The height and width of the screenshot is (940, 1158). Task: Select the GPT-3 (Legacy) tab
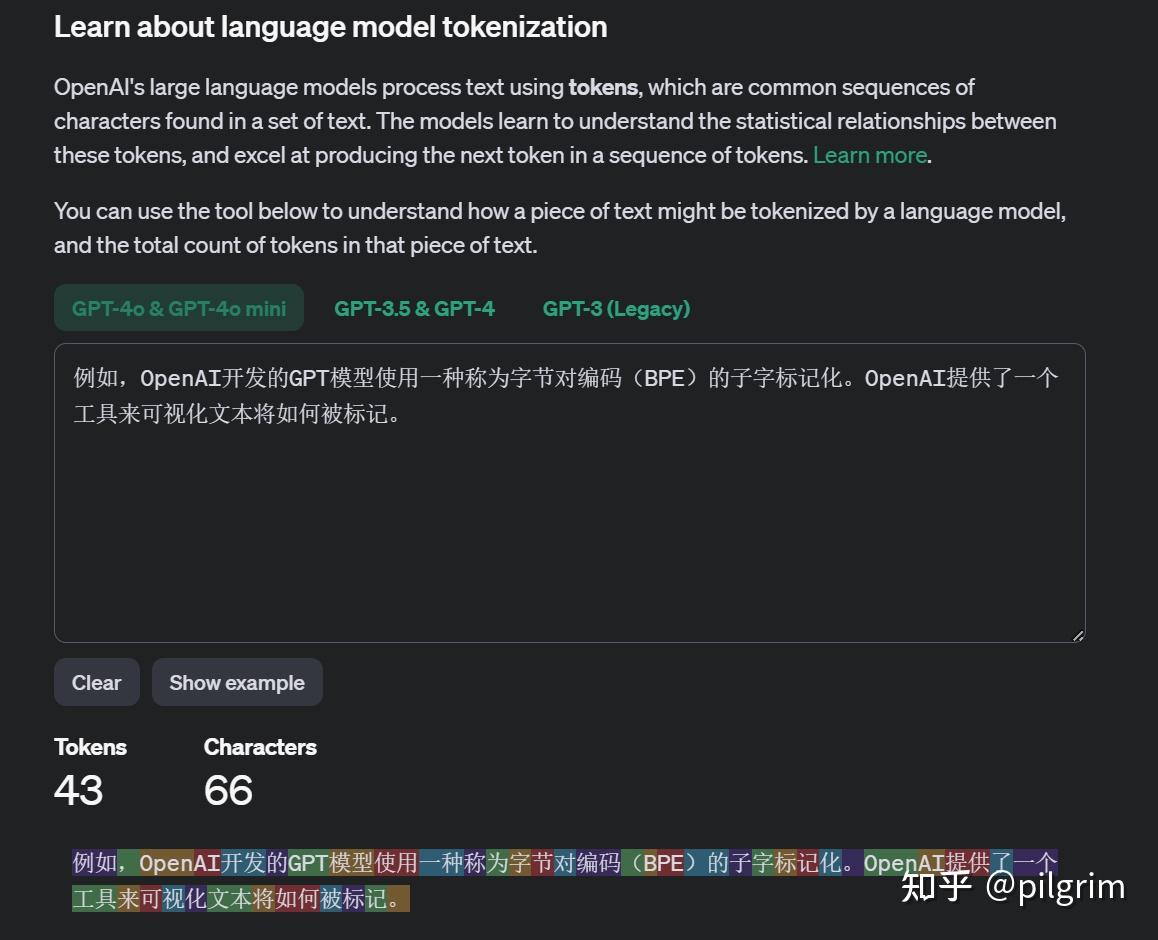point(616,308)
